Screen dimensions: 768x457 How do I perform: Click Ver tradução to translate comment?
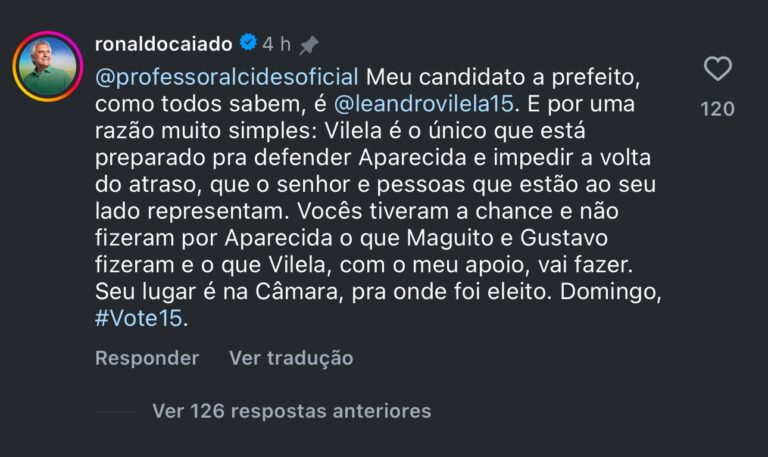[x=290, y=358]
